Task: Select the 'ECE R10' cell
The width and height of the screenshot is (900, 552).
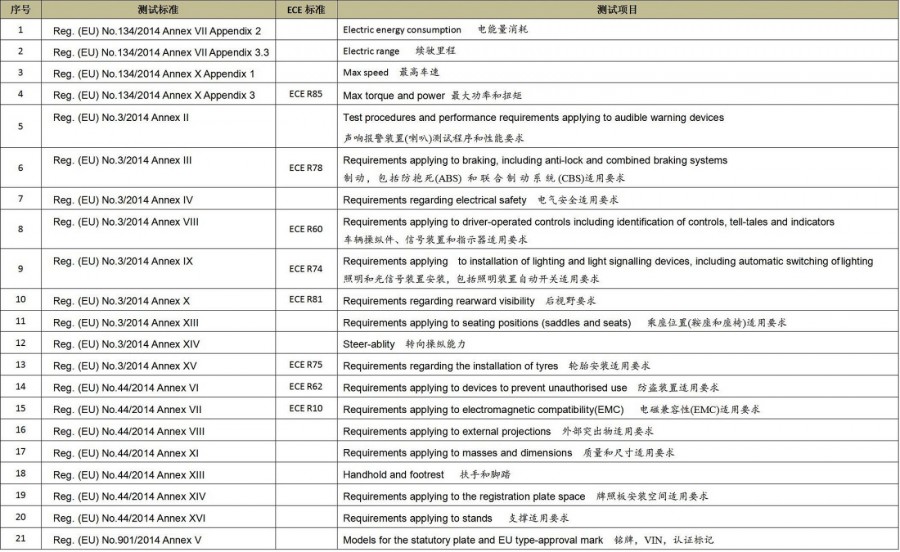Action: point(306,409)
